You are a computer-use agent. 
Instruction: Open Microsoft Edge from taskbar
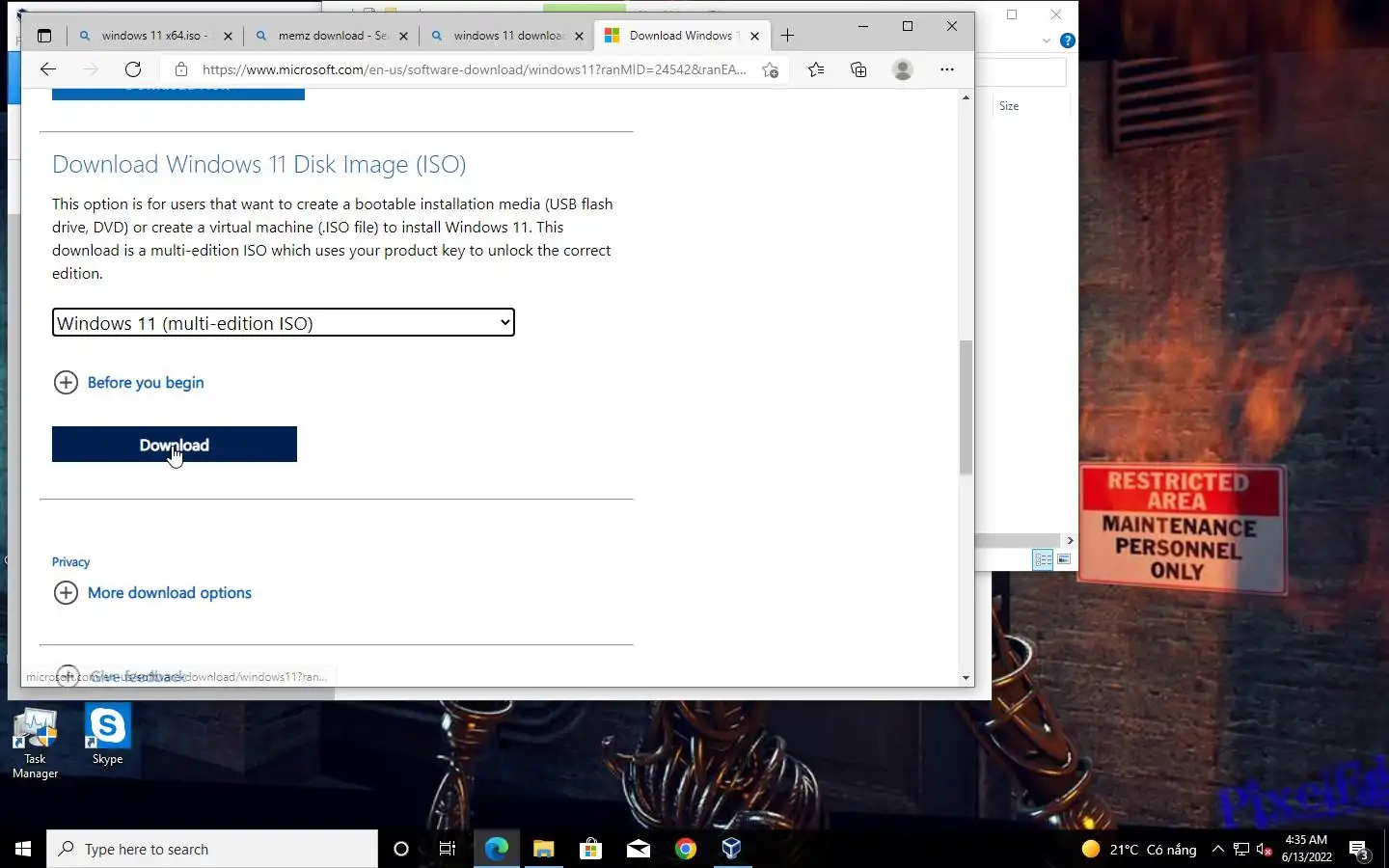(x=496, y=849)
